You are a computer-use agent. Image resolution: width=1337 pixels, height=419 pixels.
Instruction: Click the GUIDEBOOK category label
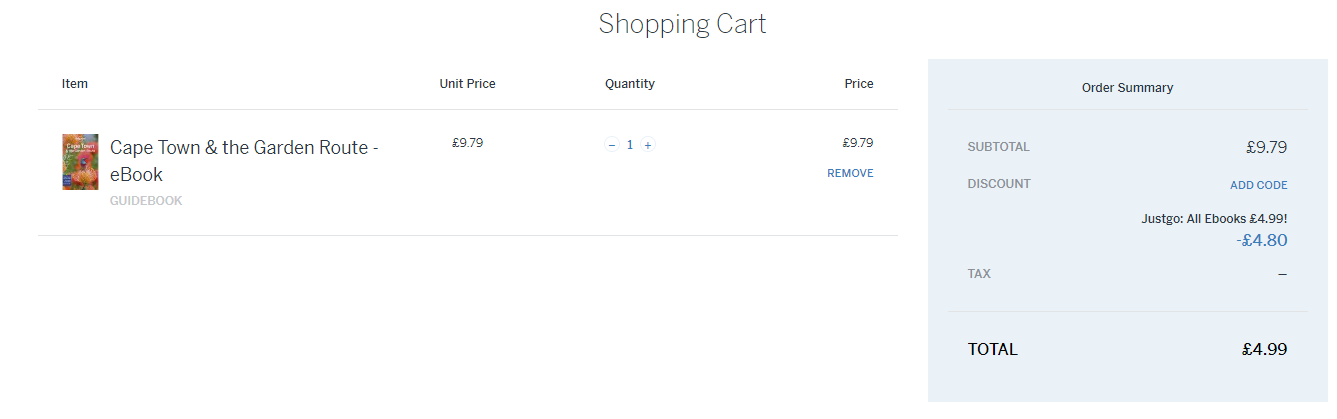pyautogui.click(x=146, y=200)
